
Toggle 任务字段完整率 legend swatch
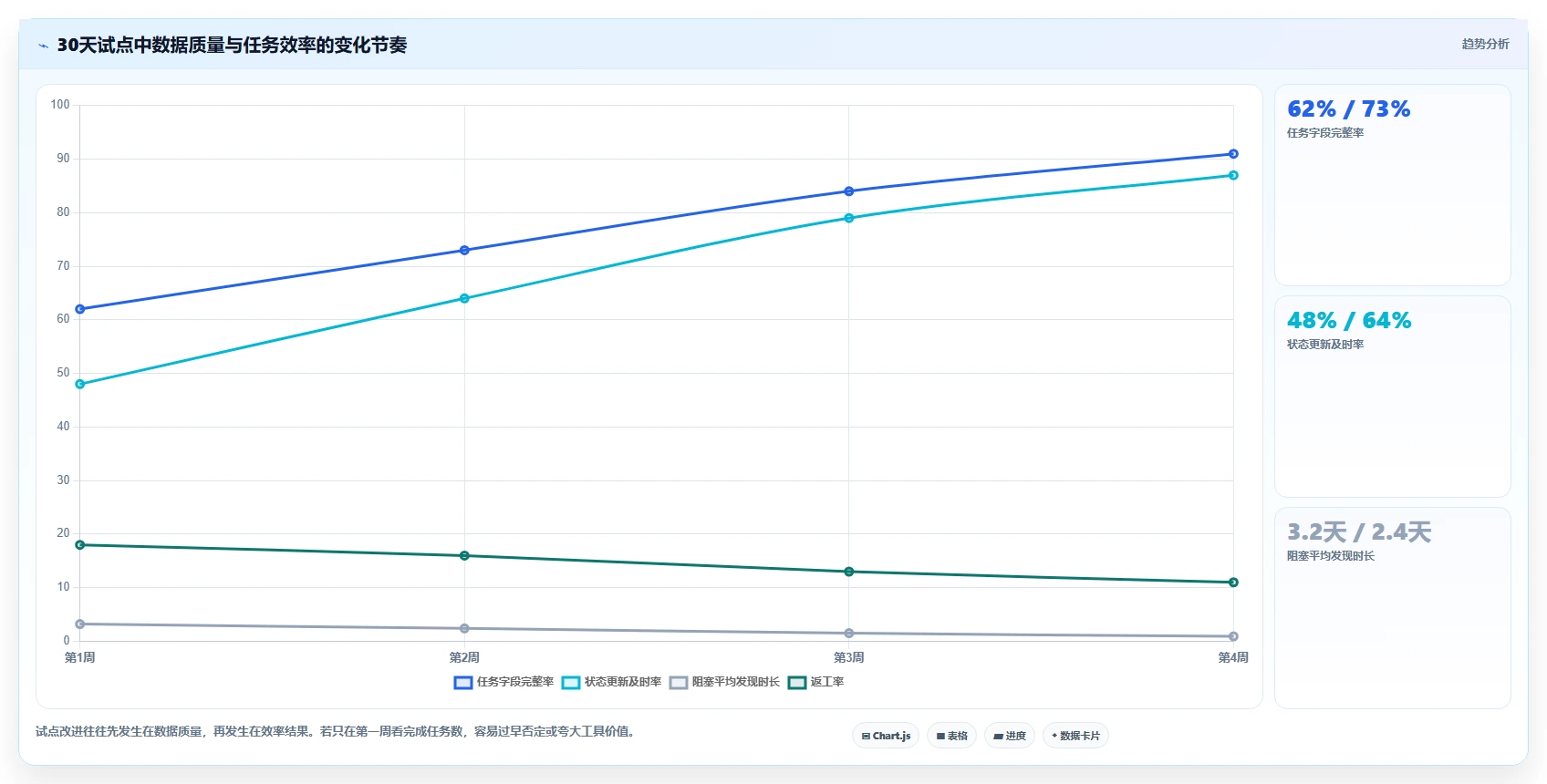coord(463,683)
